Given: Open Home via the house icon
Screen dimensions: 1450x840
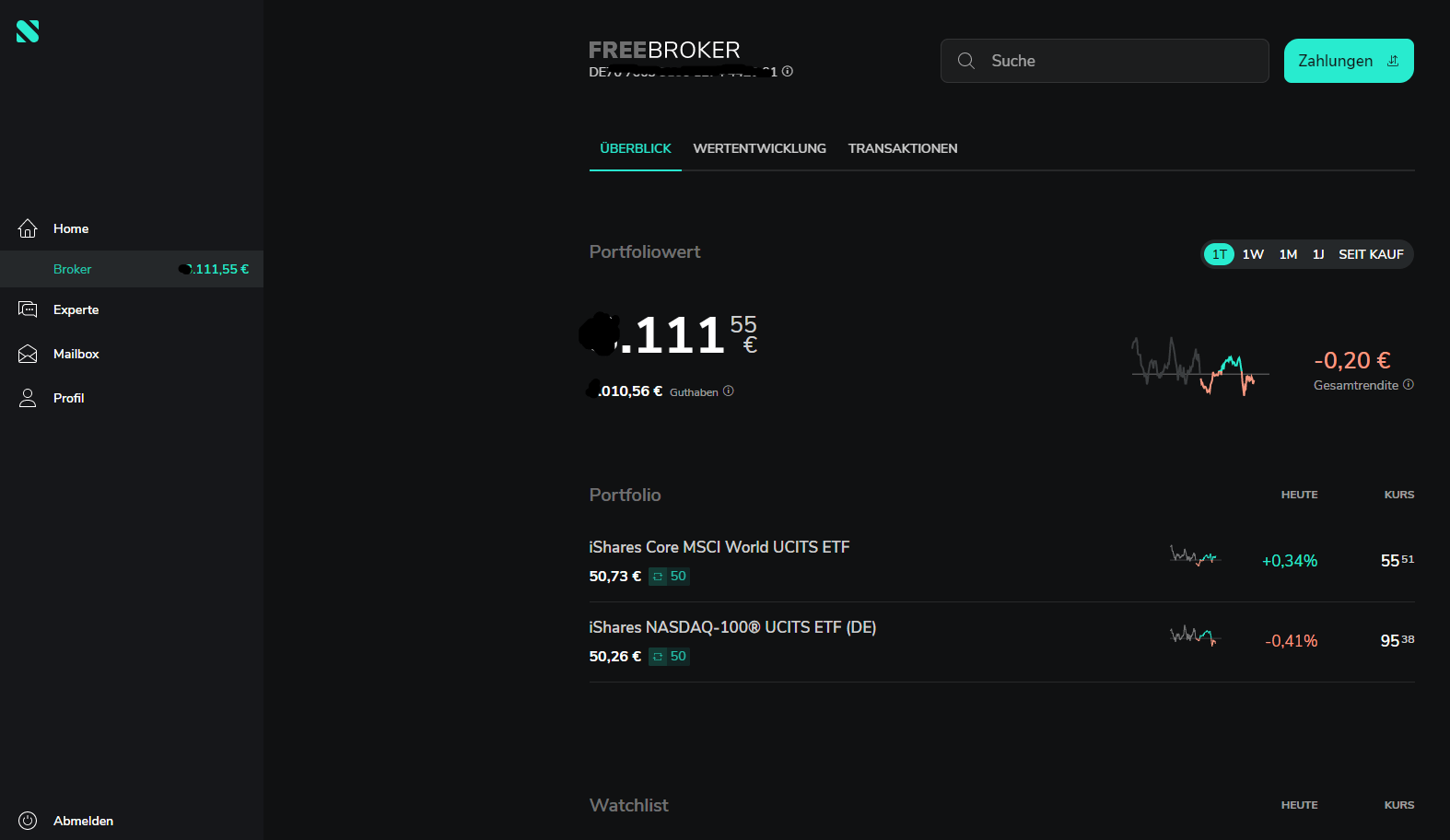Looking at the screenshot, I should (28, 228).
